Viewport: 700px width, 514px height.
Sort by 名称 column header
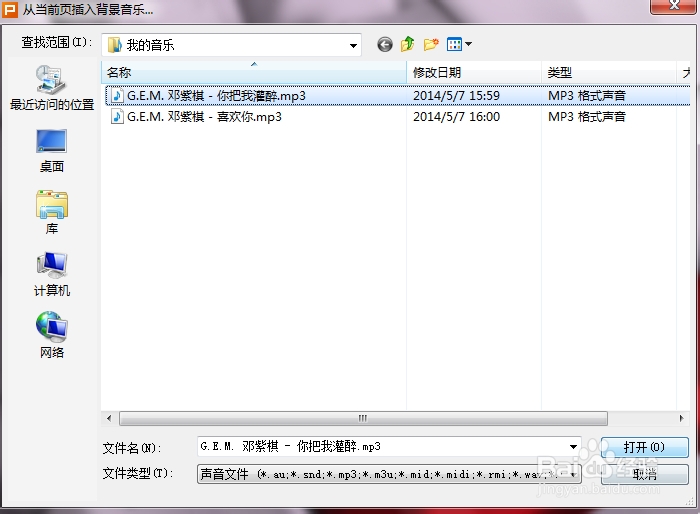click(x=254, y=72)
